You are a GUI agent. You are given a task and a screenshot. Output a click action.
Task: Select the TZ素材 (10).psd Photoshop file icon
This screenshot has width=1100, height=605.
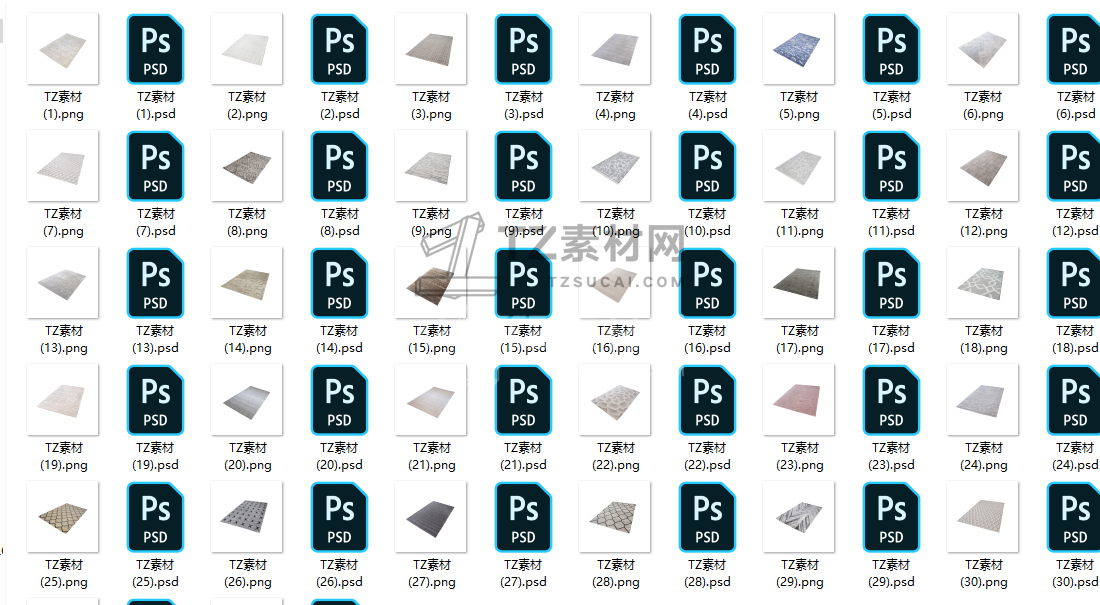[707, 166]
